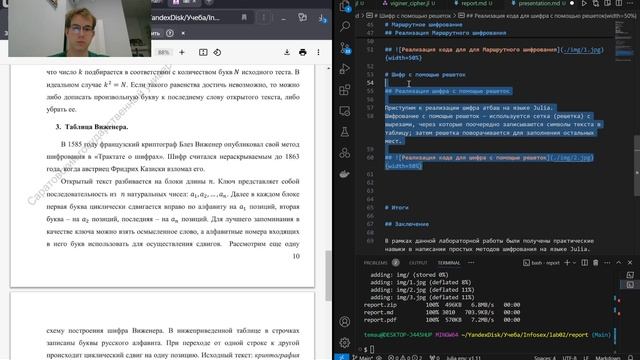Select the second terminal in side list
Image resolution: width=640 pixels, height=360 pixels.
point(630,284)
